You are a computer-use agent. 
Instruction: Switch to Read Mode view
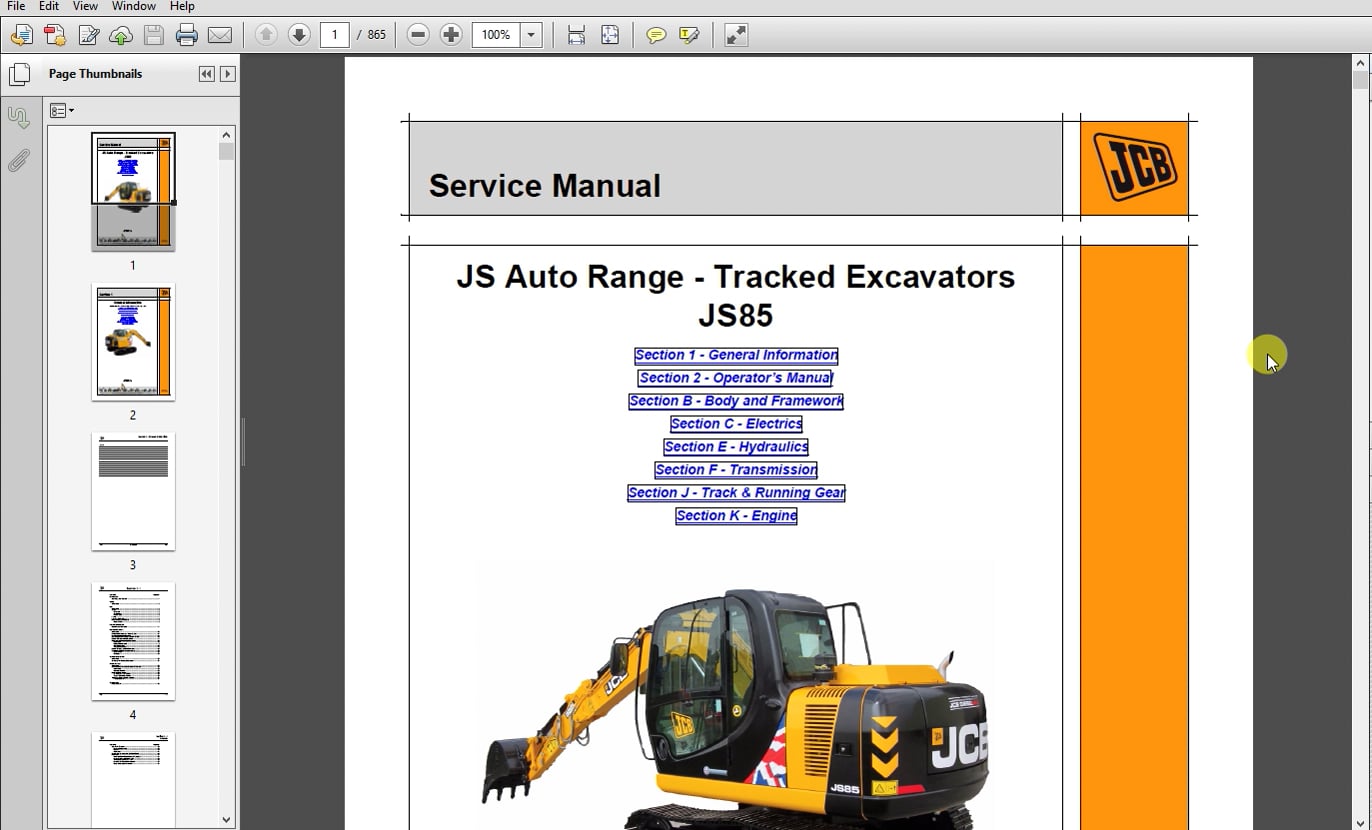pos(736,35)
